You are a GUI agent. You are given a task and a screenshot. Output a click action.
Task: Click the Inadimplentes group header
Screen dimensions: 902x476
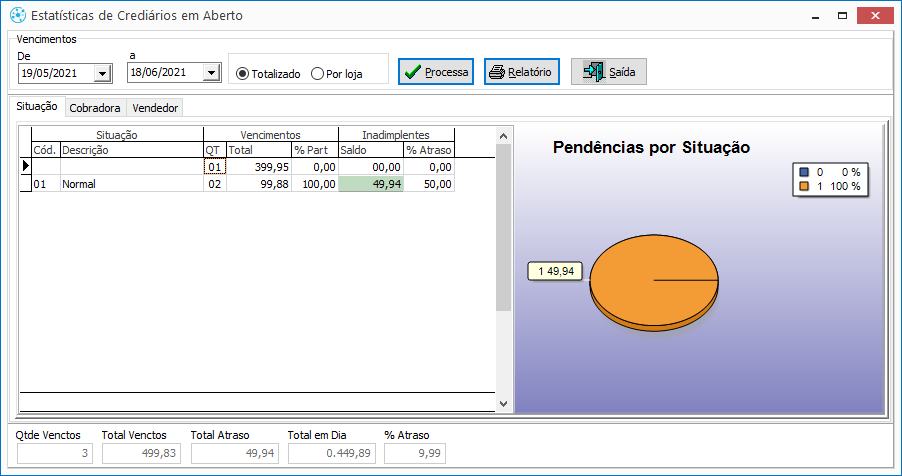coord(396,135)
